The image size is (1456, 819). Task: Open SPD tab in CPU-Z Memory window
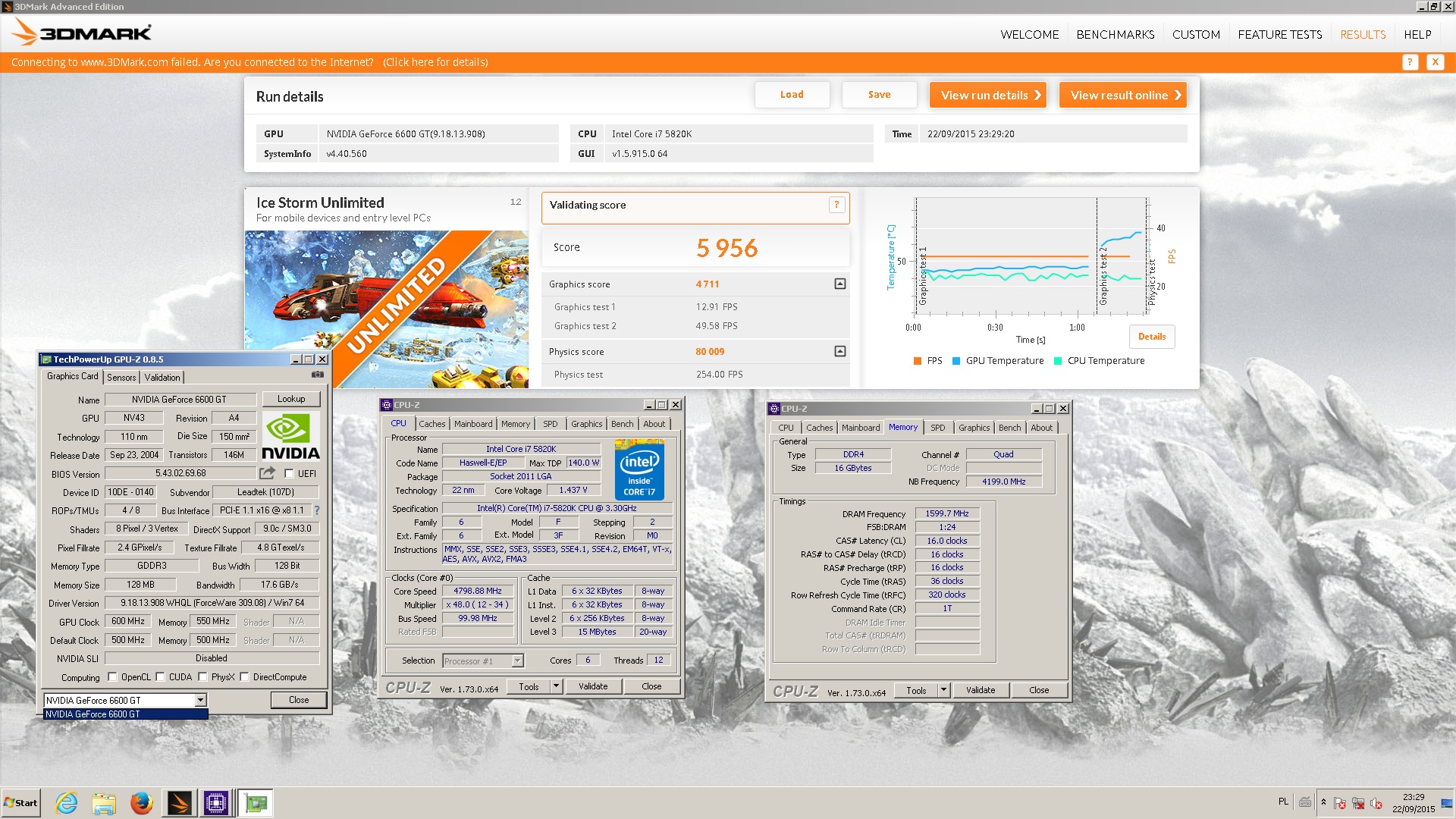pos(938,428)
